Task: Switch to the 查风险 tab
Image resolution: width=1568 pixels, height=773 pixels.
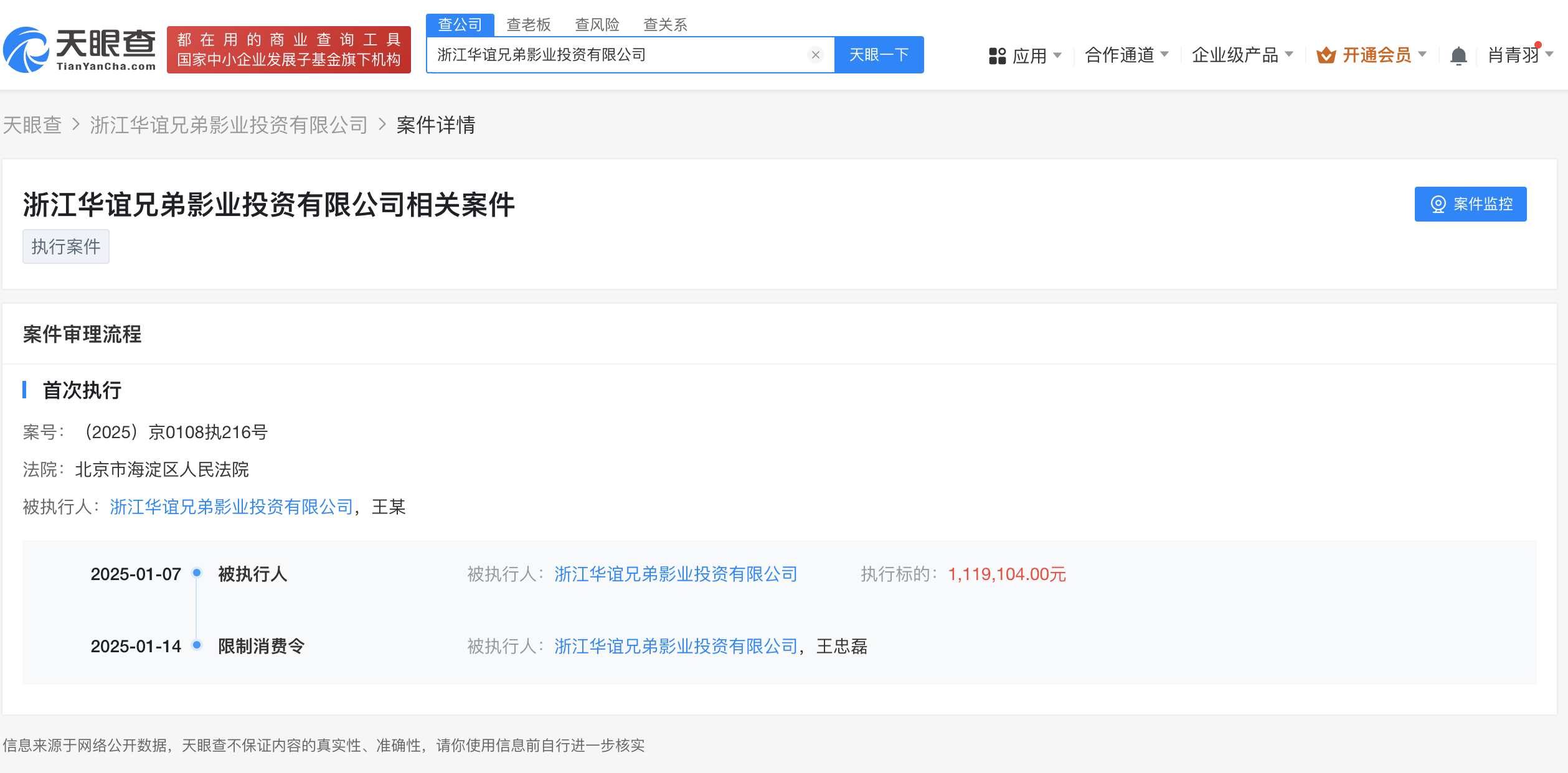Action: click(597, 25)
